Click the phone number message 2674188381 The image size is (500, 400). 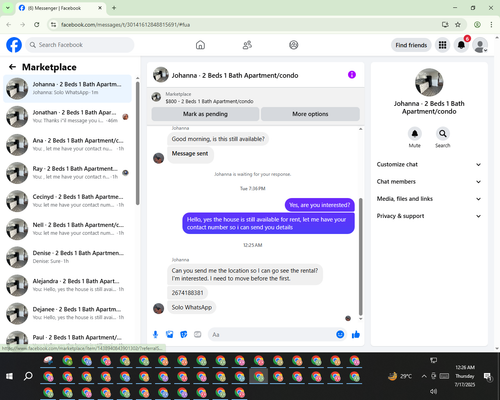187,293
